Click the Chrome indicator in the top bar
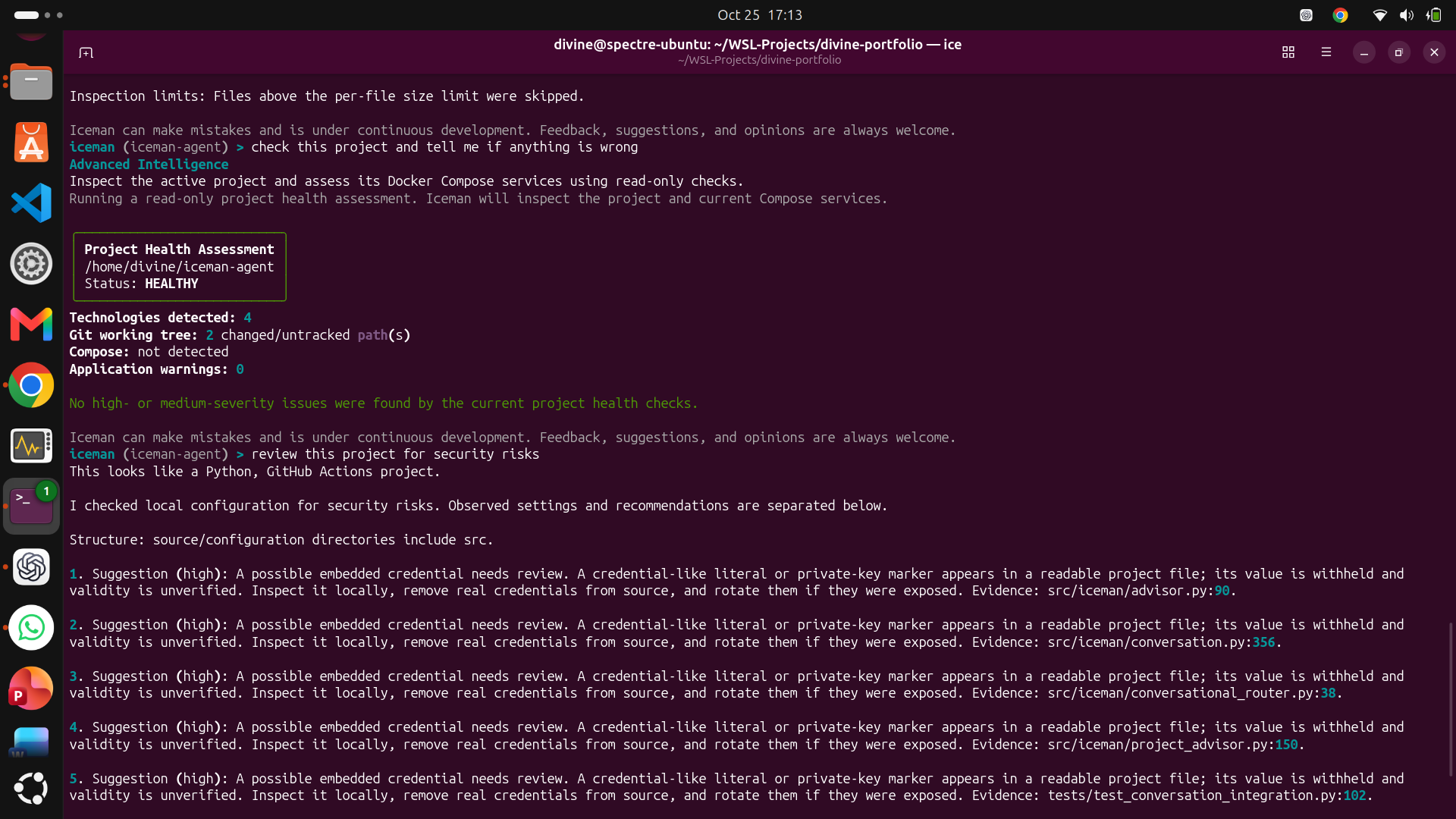1456x819 pixels. (1340, 15)
